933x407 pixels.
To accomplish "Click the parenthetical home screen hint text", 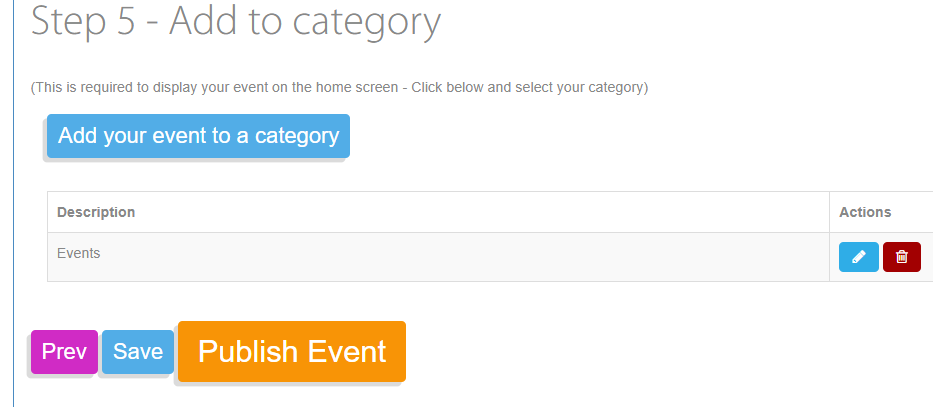I will tap(339, 87).
